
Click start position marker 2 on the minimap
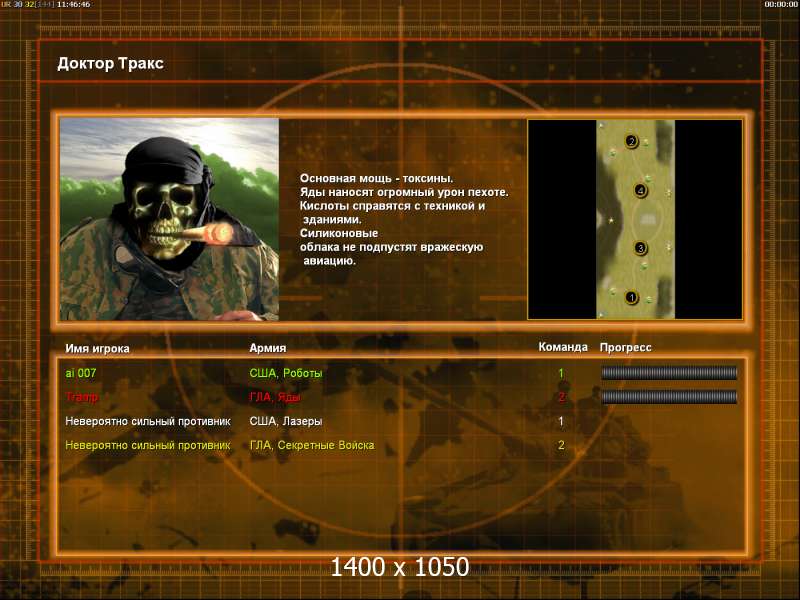click(x=632, y=141)
